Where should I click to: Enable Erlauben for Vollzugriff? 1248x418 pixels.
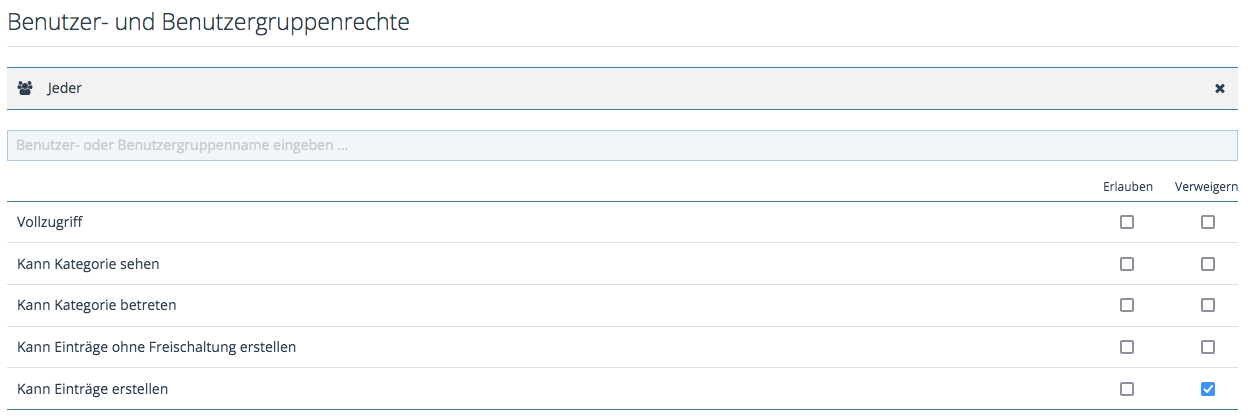click(1127, 222)
